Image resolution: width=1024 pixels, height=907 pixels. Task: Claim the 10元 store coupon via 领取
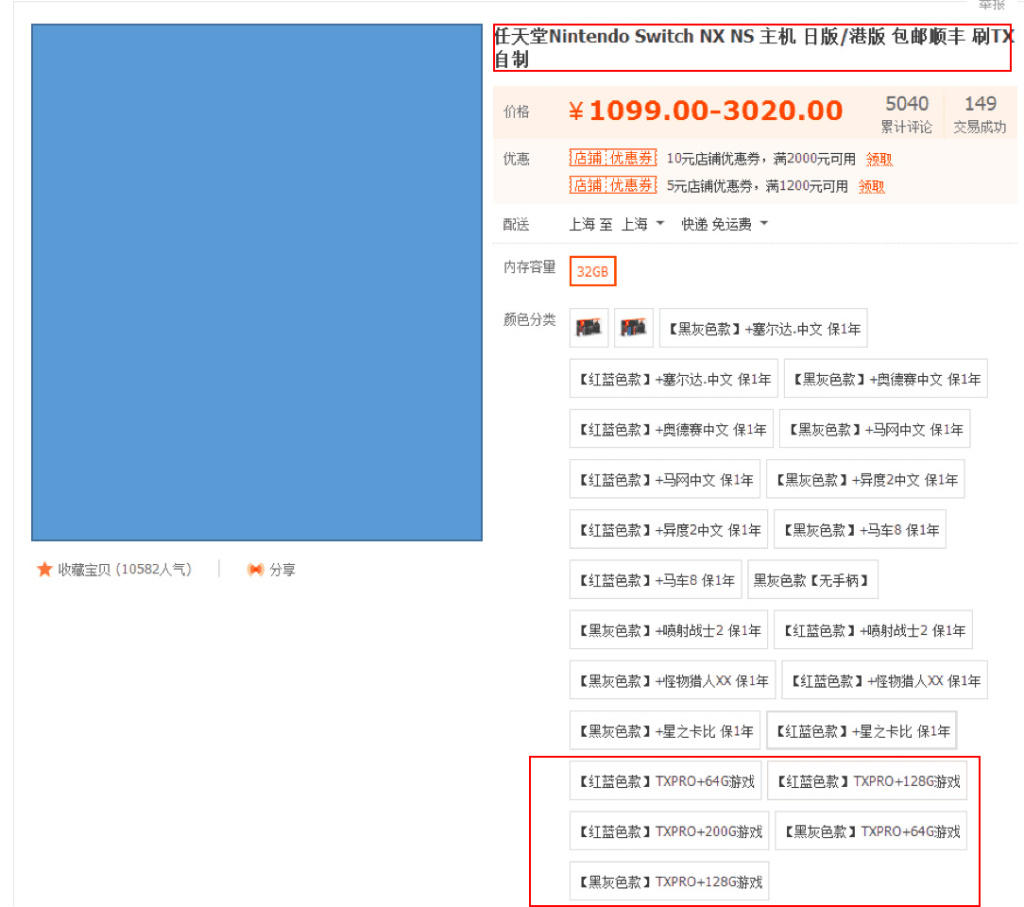coord(879,159)
